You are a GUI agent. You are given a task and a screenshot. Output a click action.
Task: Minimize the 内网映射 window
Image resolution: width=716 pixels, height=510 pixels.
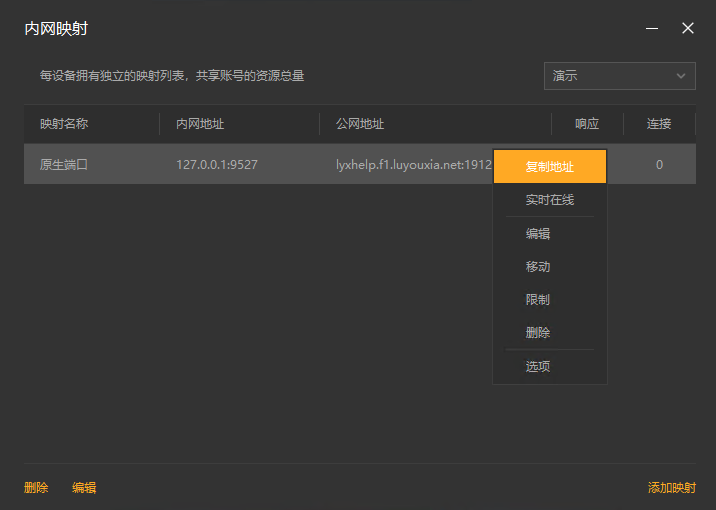(652, 28)
